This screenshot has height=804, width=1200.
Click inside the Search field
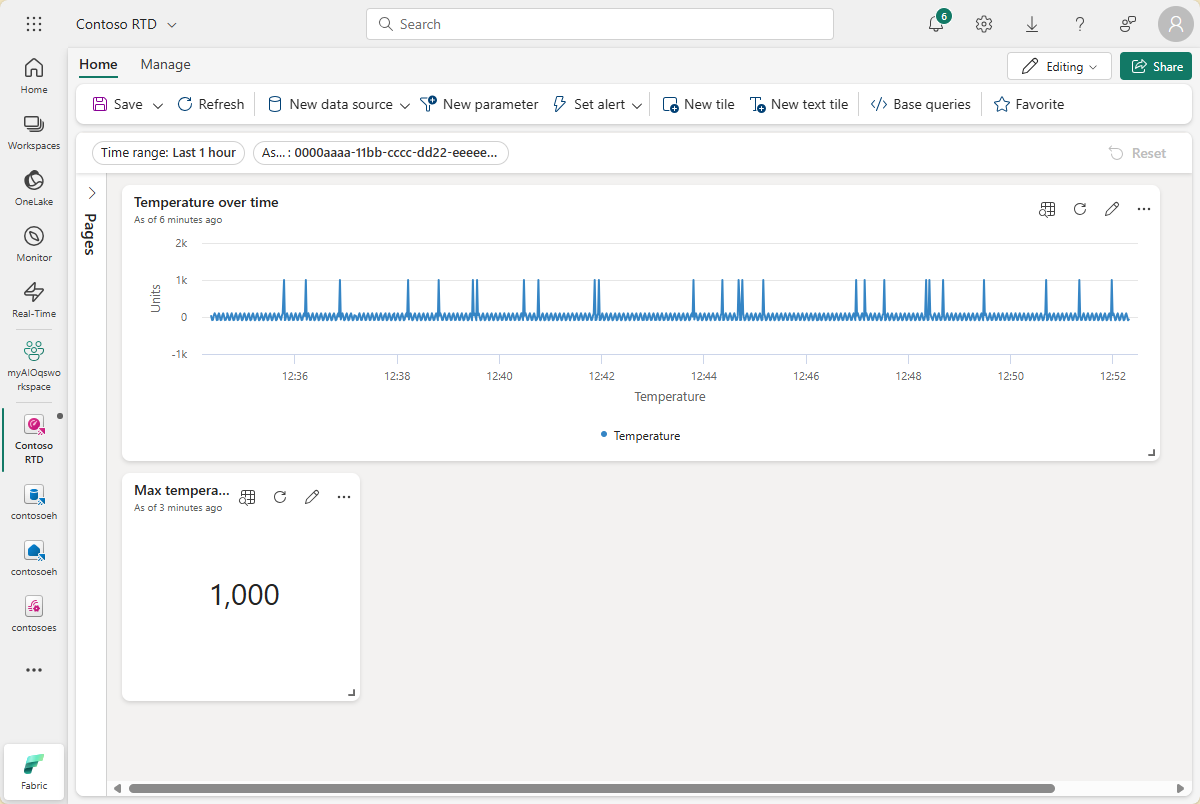(599, 23)
